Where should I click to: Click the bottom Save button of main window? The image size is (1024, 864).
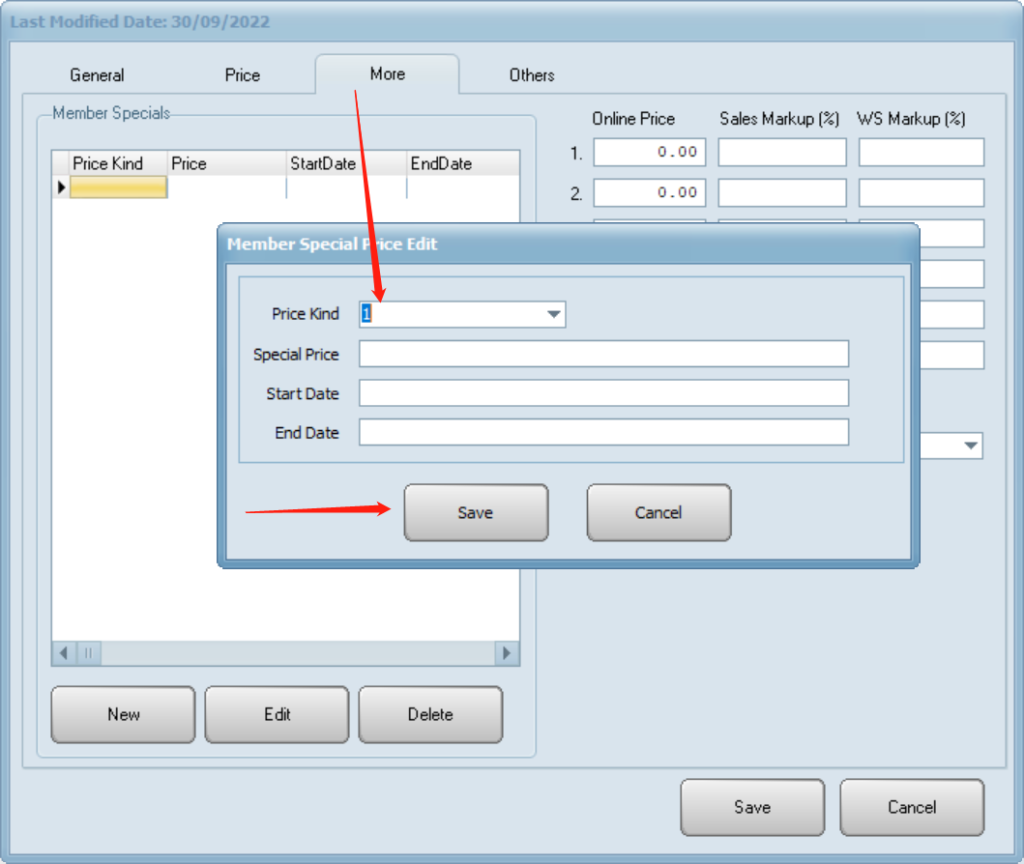752,807
